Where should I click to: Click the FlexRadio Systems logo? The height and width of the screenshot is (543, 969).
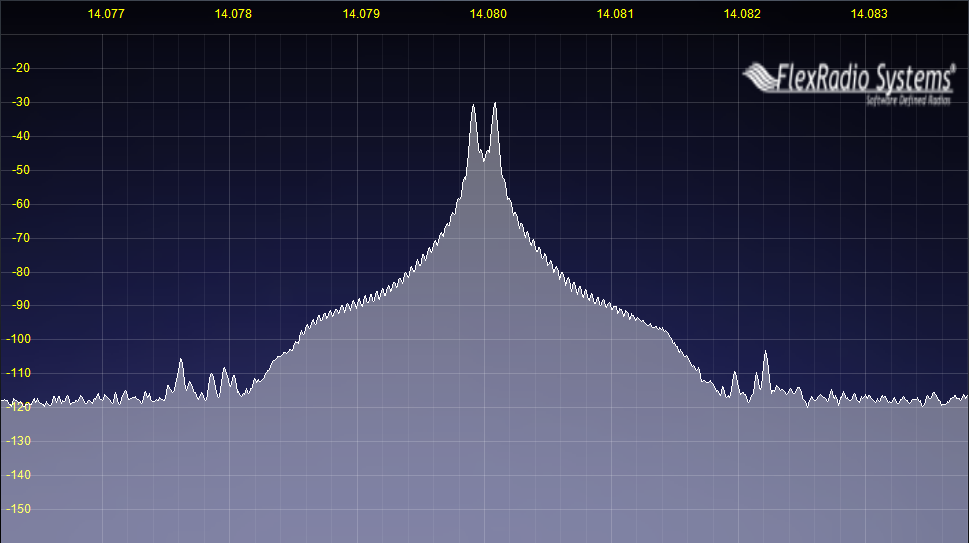(848, 80)
